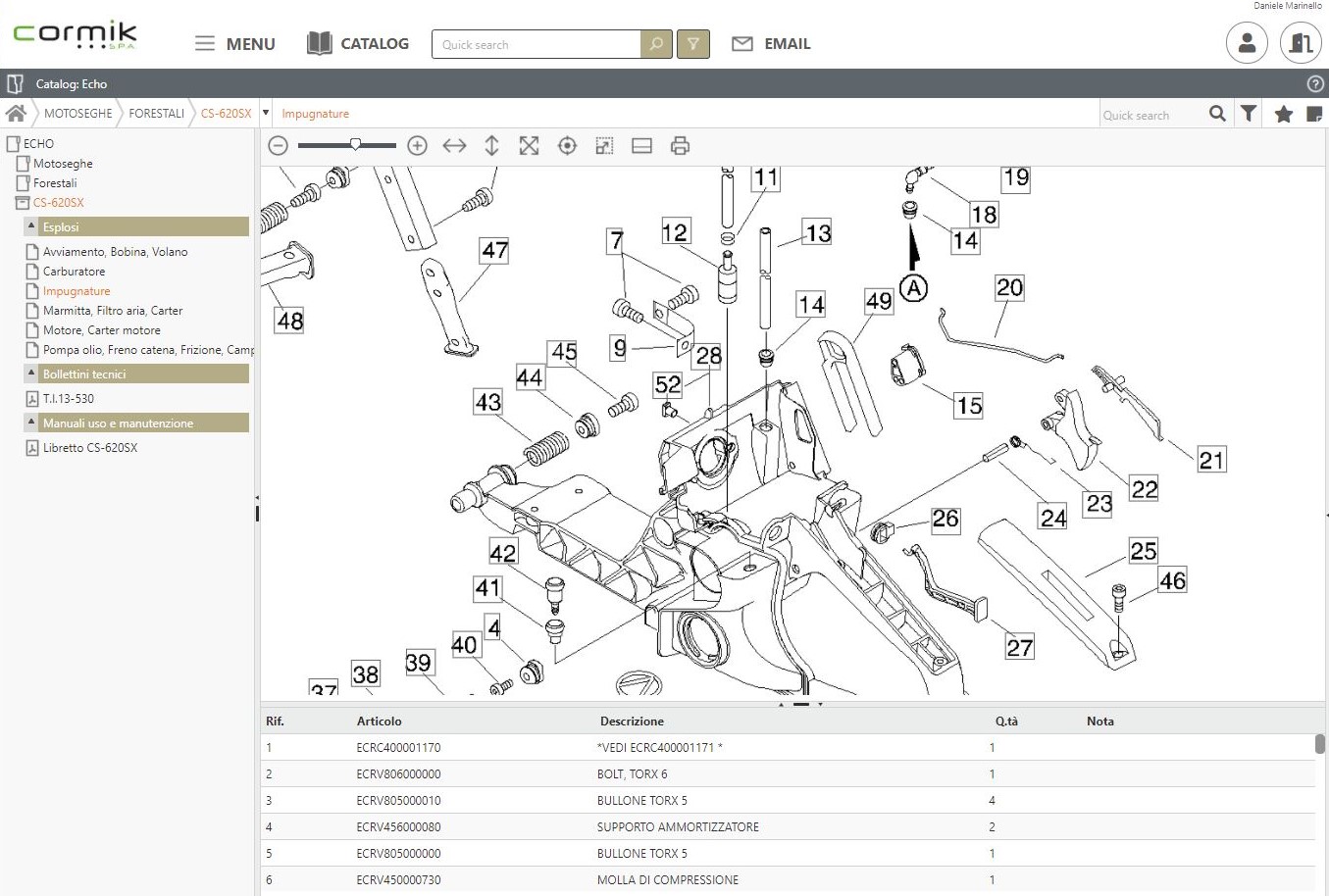Click the zoom out minus icon
The image size is (1329, 896).
(x=279, y=146)
